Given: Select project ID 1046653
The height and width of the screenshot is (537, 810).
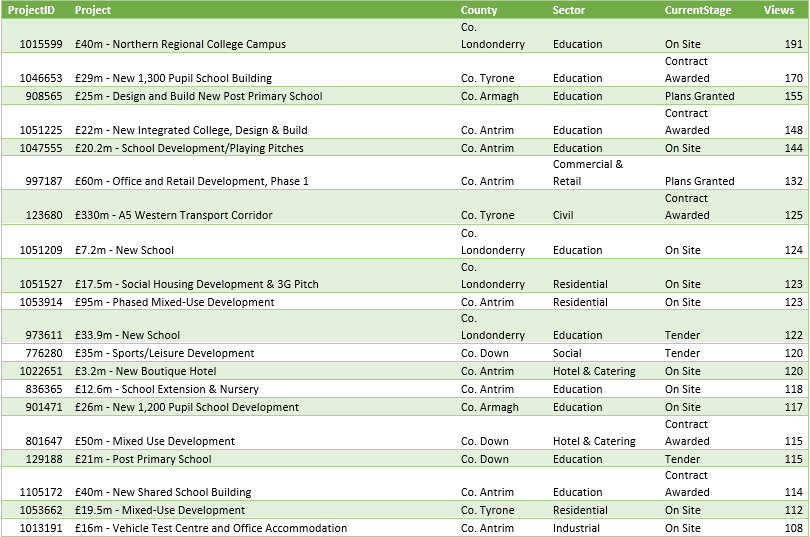Looking at the screenshot, I should click(x=41, y=78).
